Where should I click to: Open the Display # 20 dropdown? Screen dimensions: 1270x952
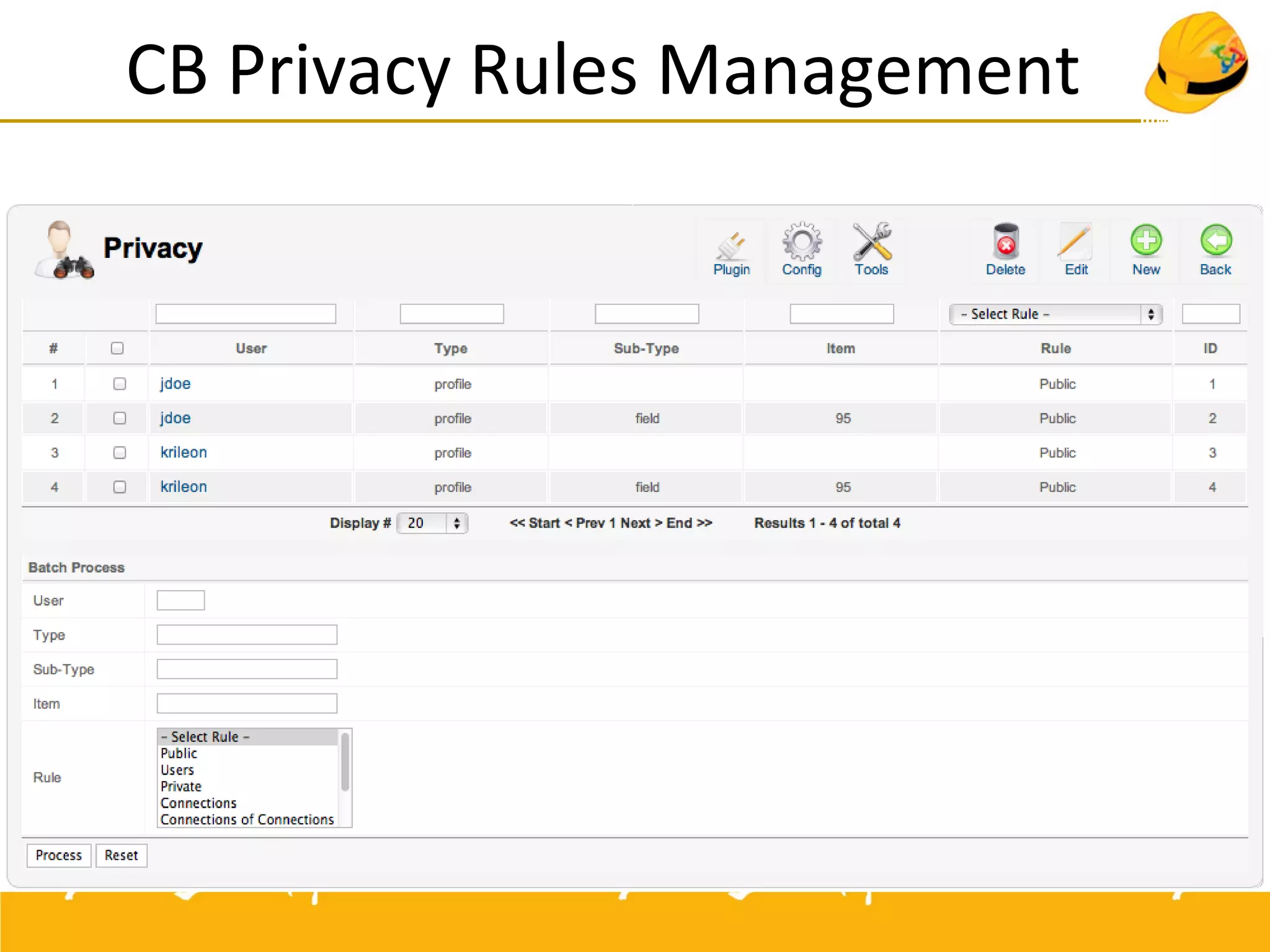tap(432, 523)
